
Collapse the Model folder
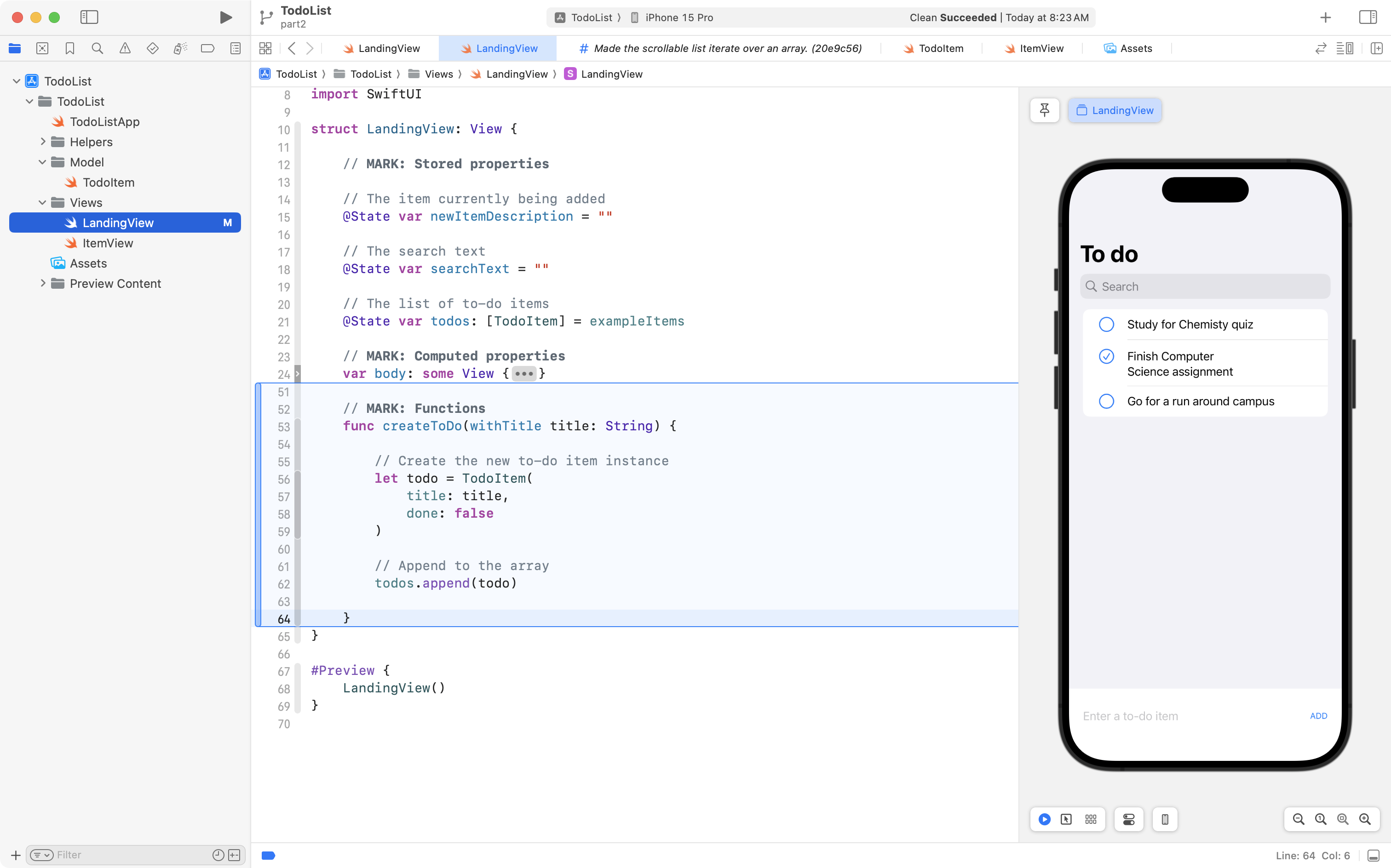coord(42,162)
